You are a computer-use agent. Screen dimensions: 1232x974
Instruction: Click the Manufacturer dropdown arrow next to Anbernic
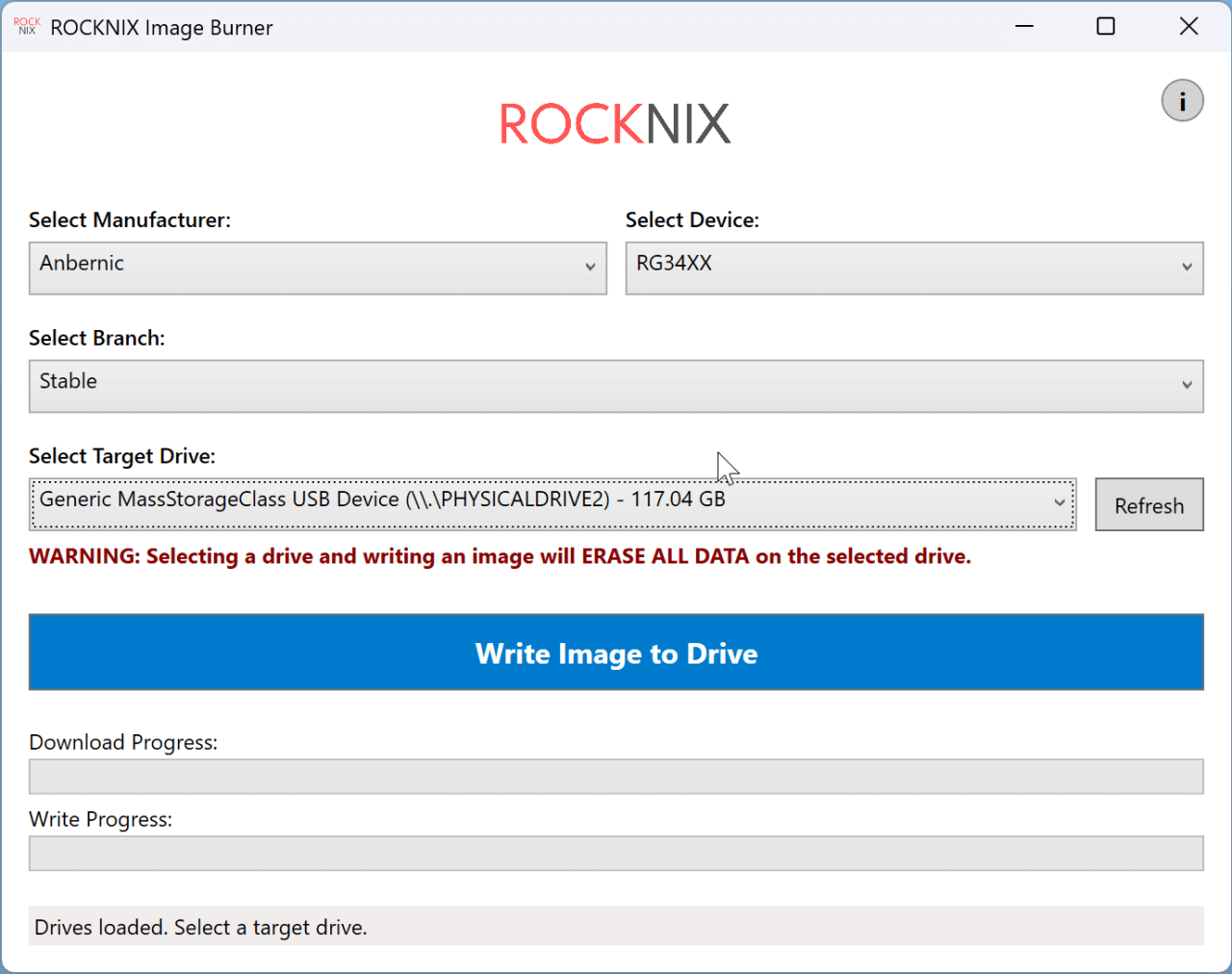coord(591,268)
